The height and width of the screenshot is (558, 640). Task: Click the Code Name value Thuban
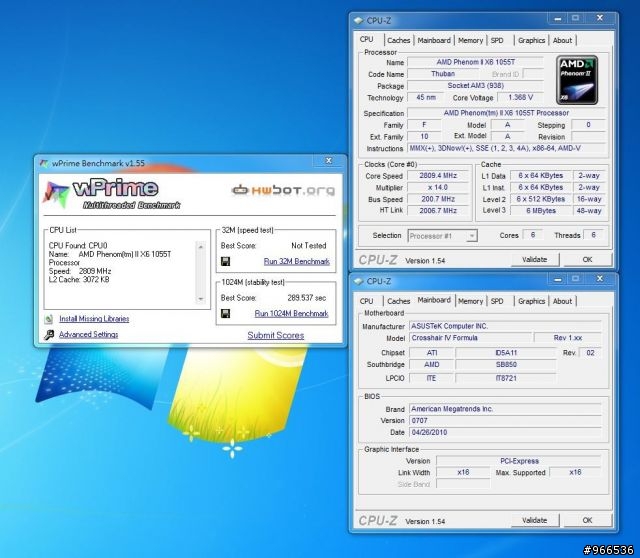coord(443,74)
